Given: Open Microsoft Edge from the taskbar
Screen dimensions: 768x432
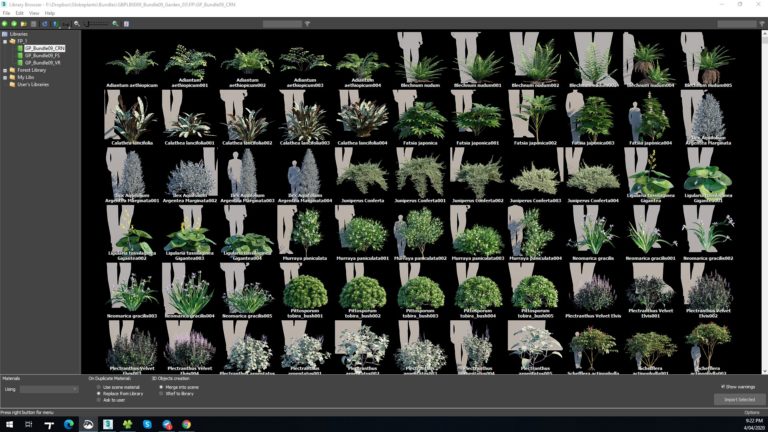Looking at the screenshot, I should [x=69, y=424].
